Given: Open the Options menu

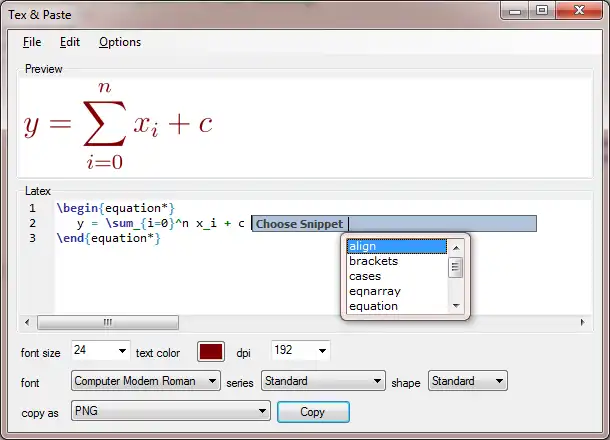Looking at the screenshot, I should tap(120, 42).
